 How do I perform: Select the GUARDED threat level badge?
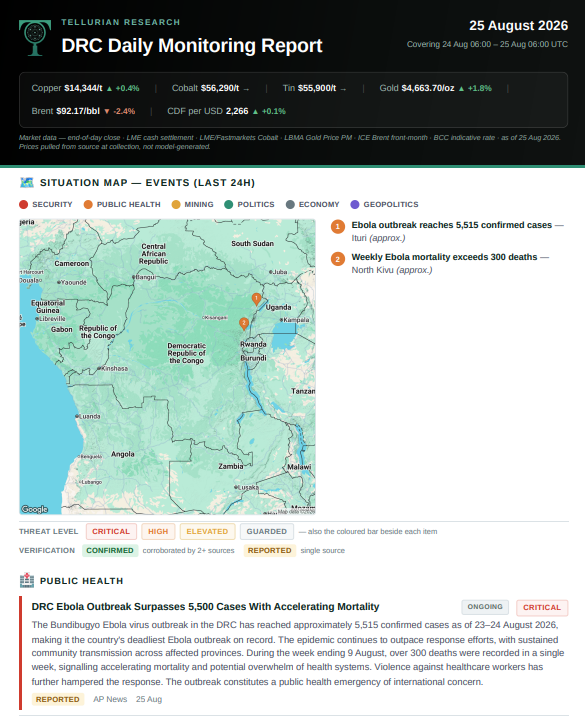267,531
